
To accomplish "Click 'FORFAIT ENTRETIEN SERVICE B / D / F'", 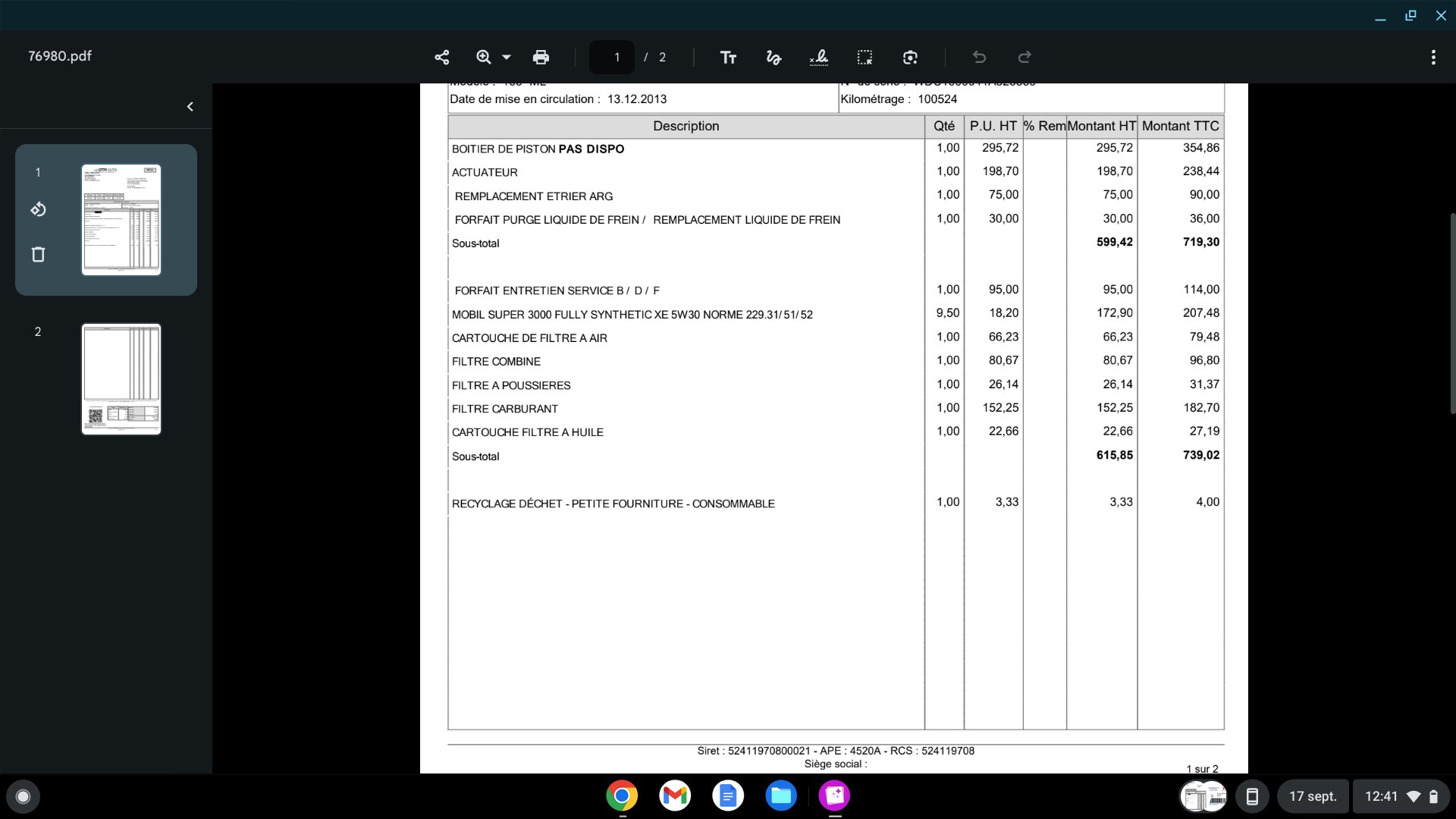I will click(557, 290).
